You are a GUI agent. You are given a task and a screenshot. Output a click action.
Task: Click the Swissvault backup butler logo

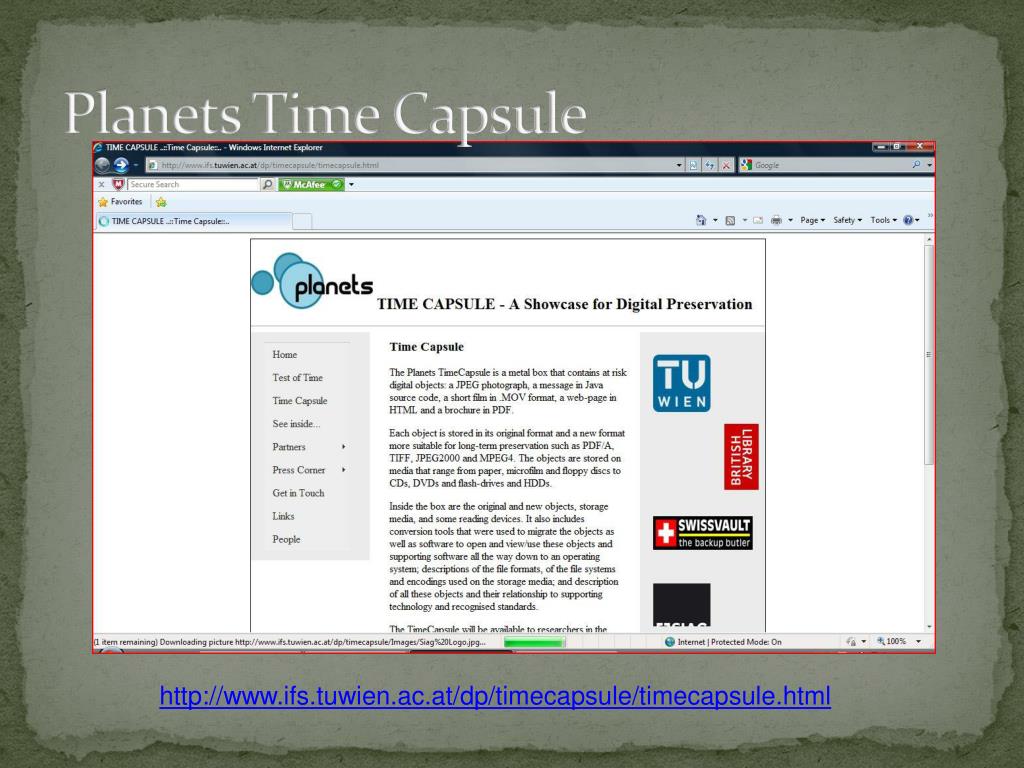tap(703, 533)
